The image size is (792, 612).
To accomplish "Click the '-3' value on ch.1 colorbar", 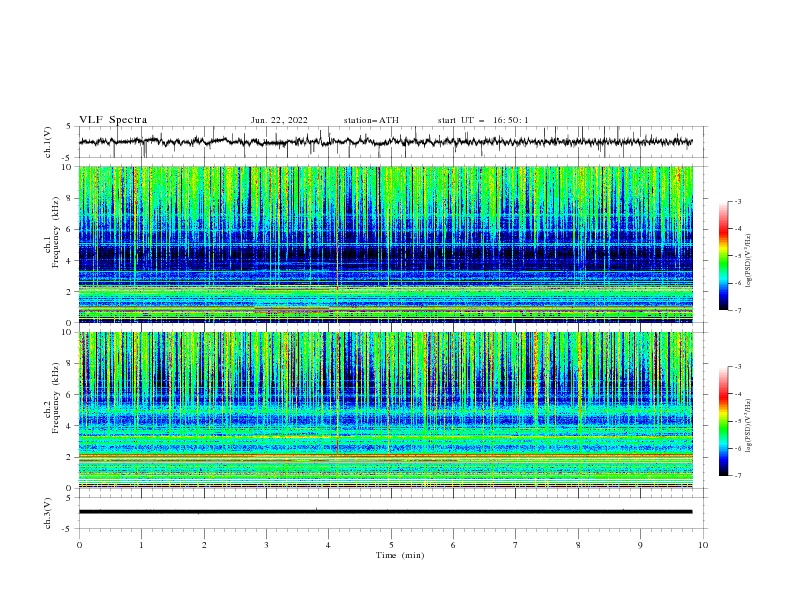I will [x=737, y=201].
